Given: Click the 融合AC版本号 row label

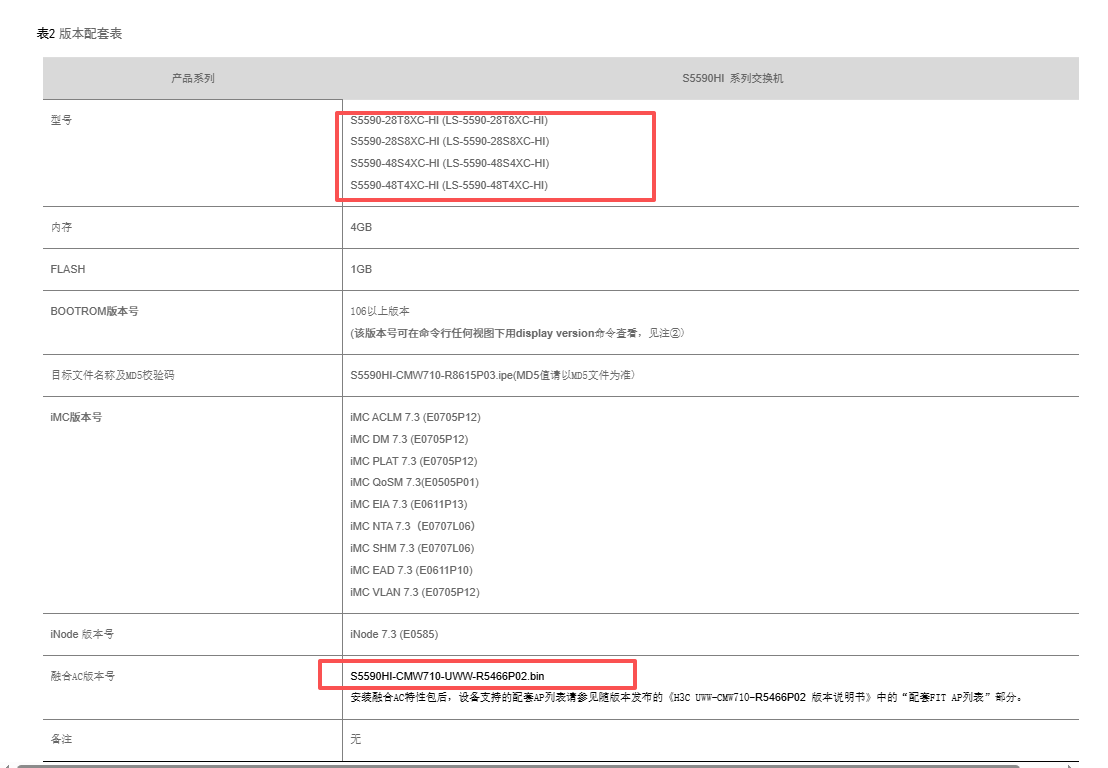Looking at the screenshot, I should pos(82,676).
